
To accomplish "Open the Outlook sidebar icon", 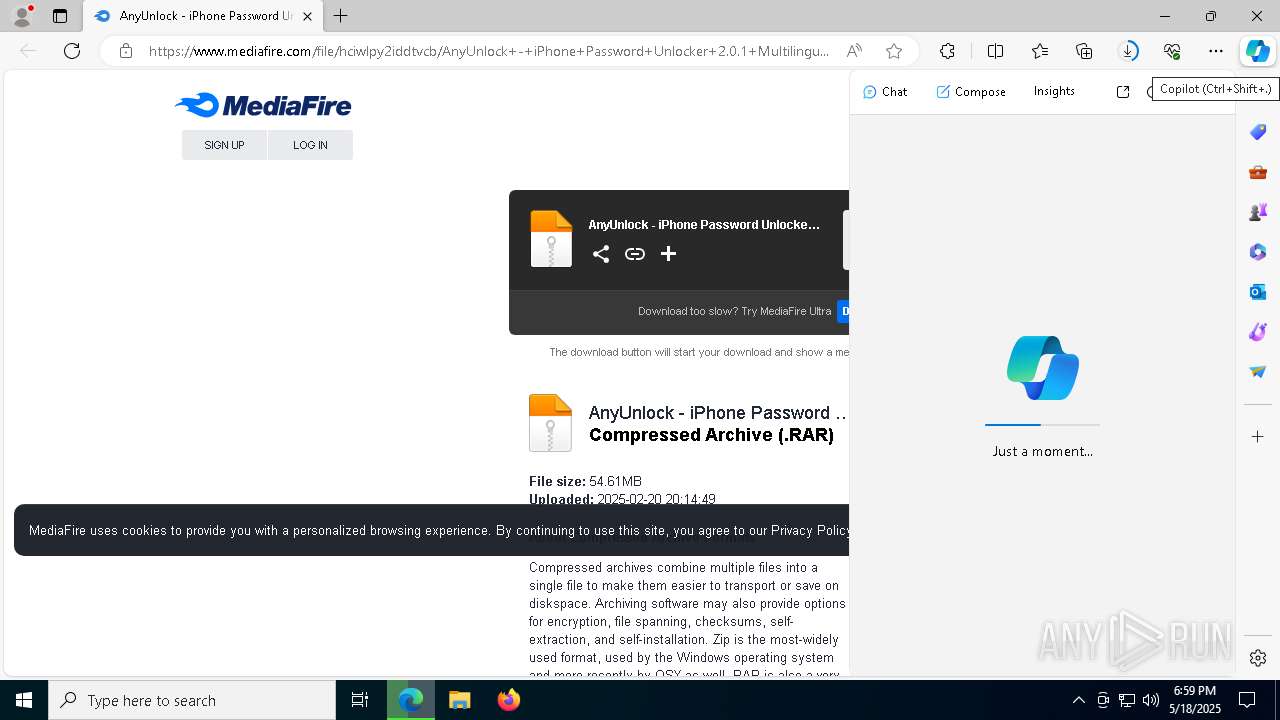I will tap(1258, 292).
